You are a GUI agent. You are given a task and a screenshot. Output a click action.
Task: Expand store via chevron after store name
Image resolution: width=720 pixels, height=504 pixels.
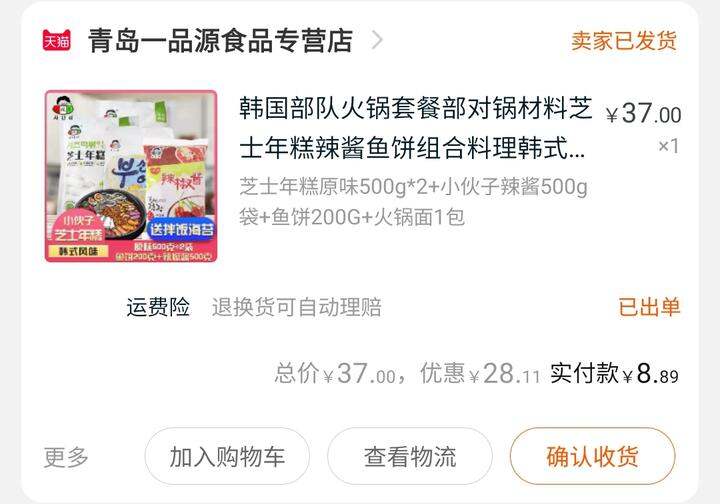pos(377,40)
